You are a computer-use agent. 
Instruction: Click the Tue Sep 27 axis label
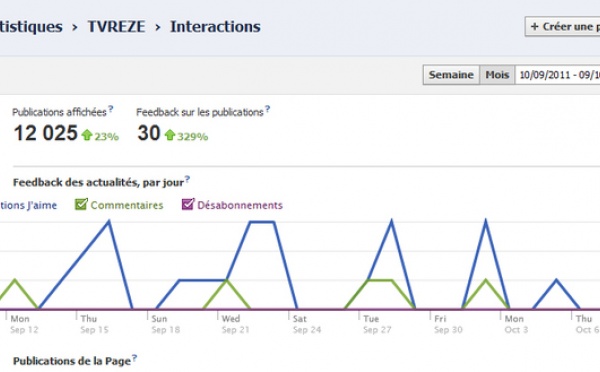(x=377, y=324)
